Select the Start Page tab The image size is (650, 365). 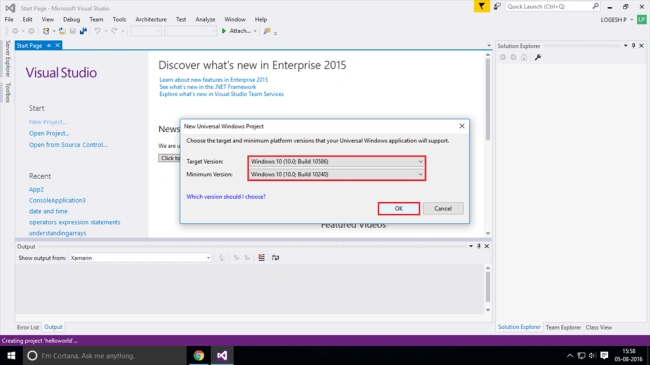point(29,45)
